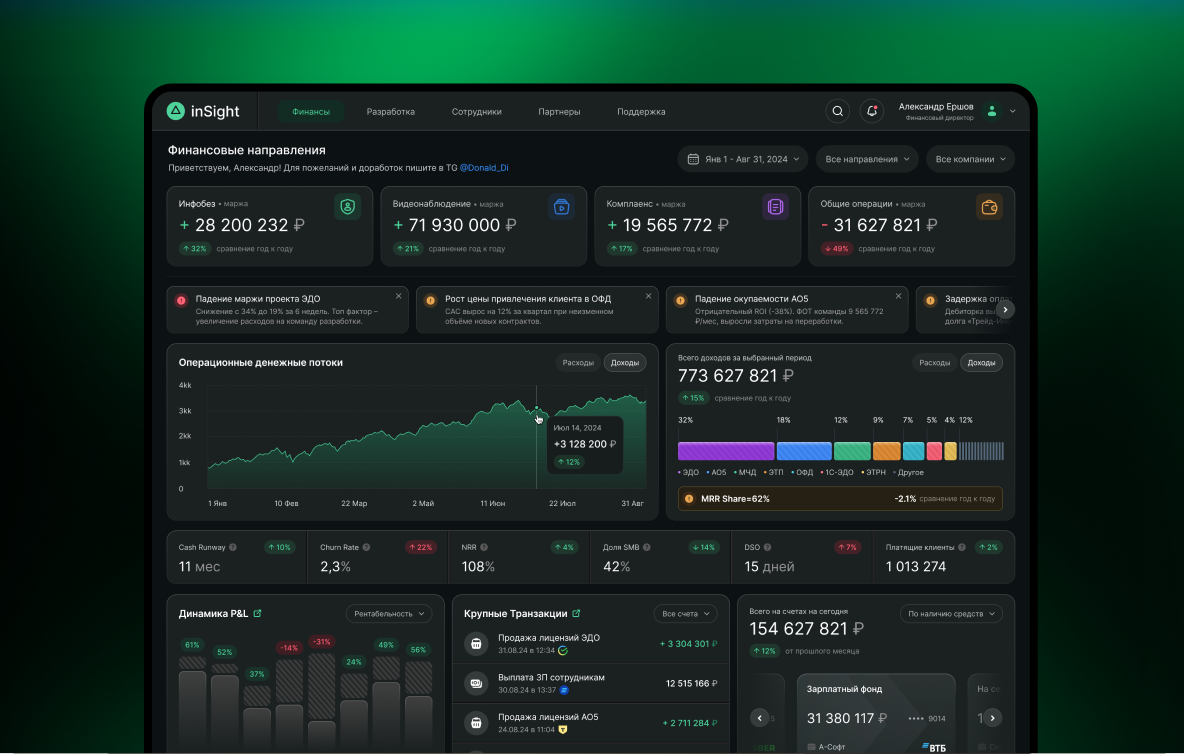Click the green user avatar icon
Image resolution: width=1184 pixels, height=754 pixels.
point(992,111)
